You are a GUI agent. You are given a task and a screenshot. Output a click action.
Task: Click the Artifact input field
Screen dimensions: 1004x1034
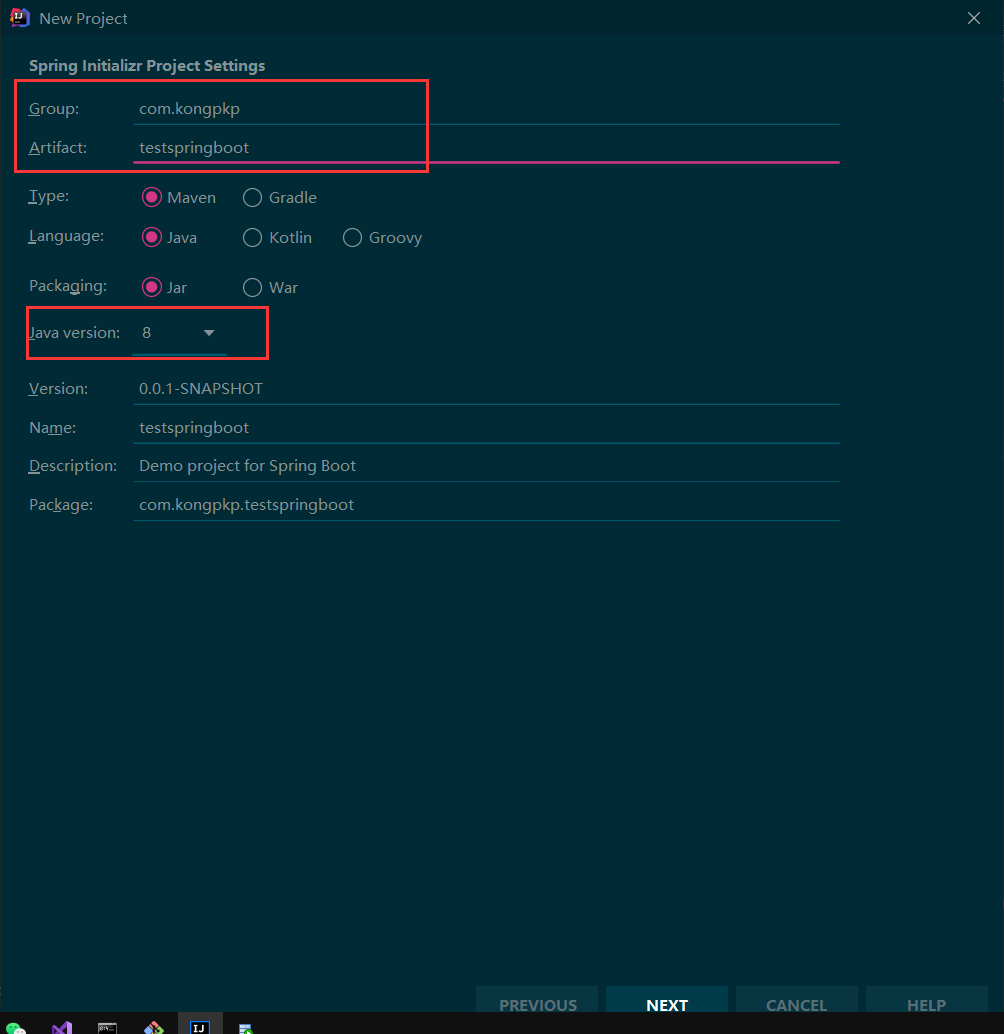coord(486,148)
